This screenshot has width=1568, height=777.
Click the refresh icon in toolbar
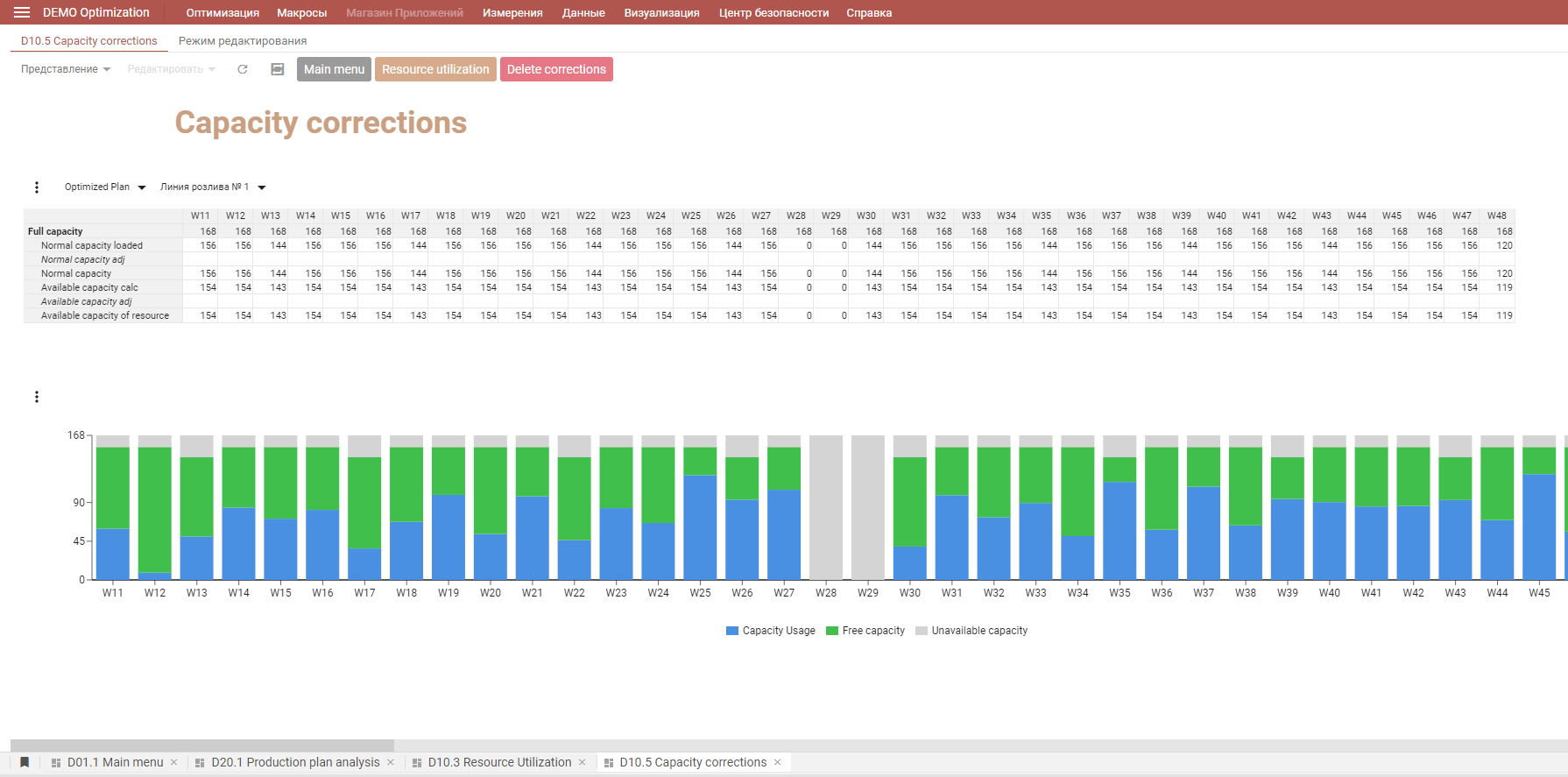coord(243,69)
